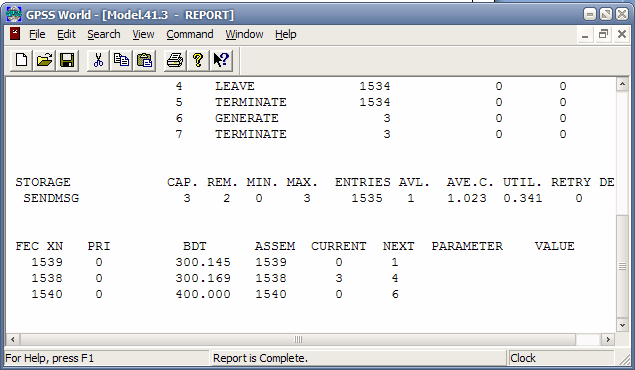This screenshot has width=635, height=370.
Task: Click the ASSEM value 1538
Action: pyautogui.click(x=271, y=279)
